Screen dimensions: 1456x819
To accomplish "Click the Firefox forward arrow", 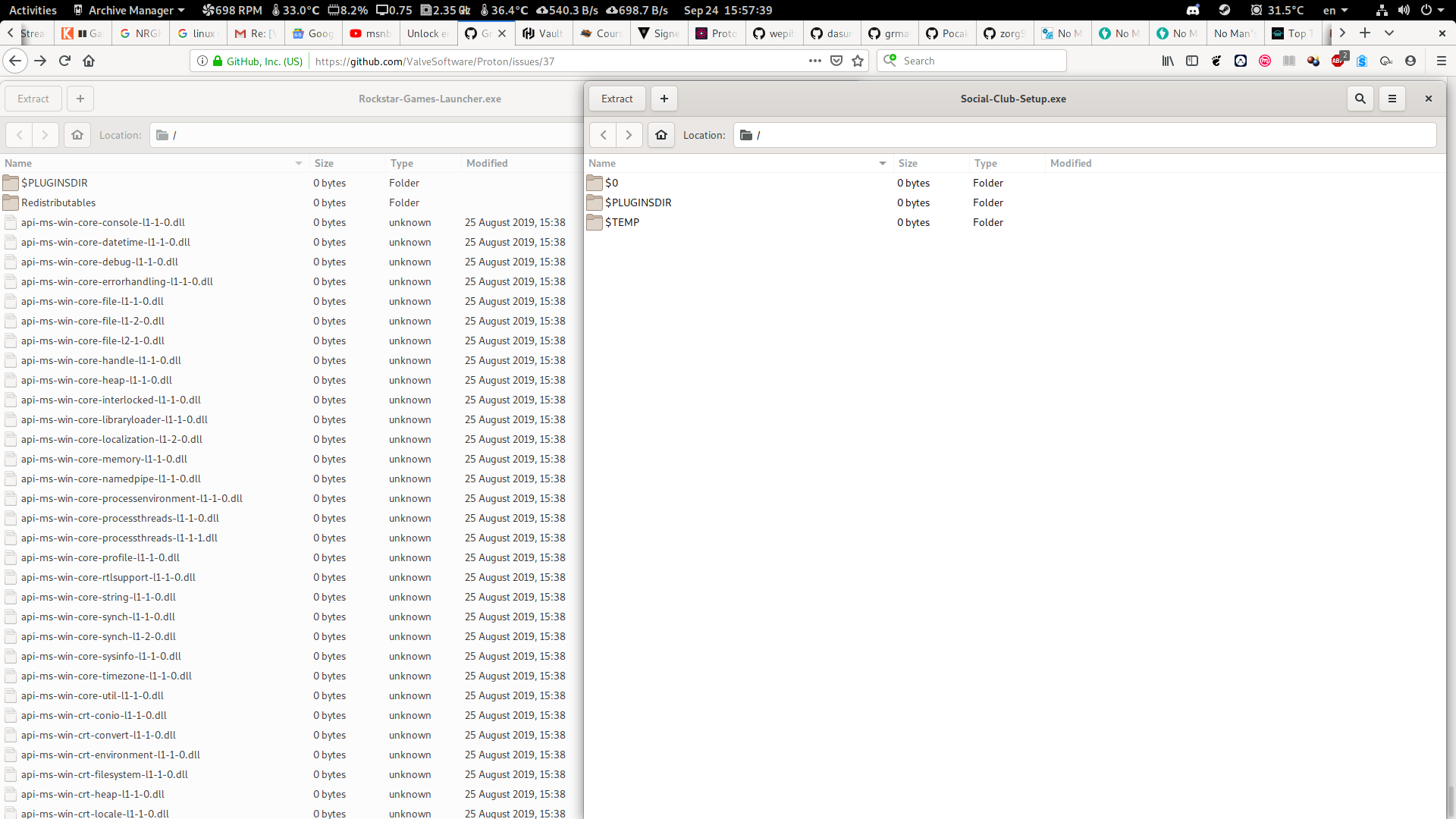I will (x=40, y=61).
